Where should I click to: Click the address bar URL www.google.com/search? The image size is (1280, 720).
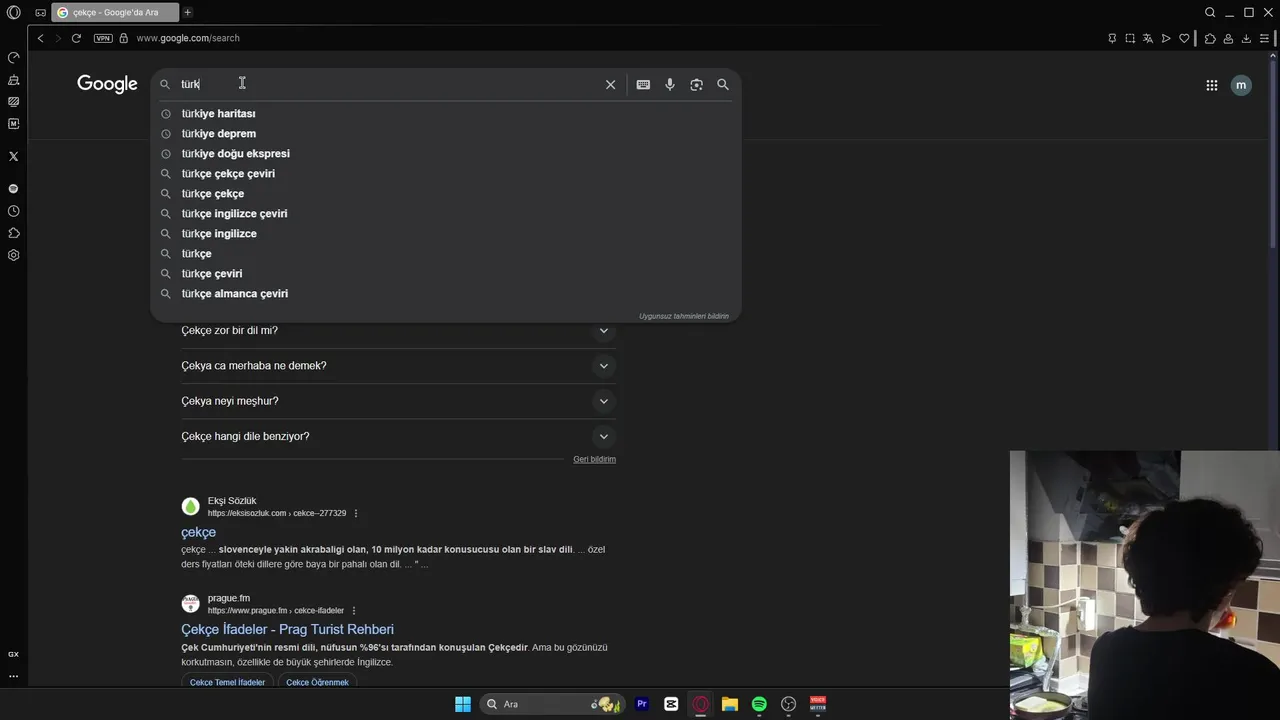tap(188, 38)
